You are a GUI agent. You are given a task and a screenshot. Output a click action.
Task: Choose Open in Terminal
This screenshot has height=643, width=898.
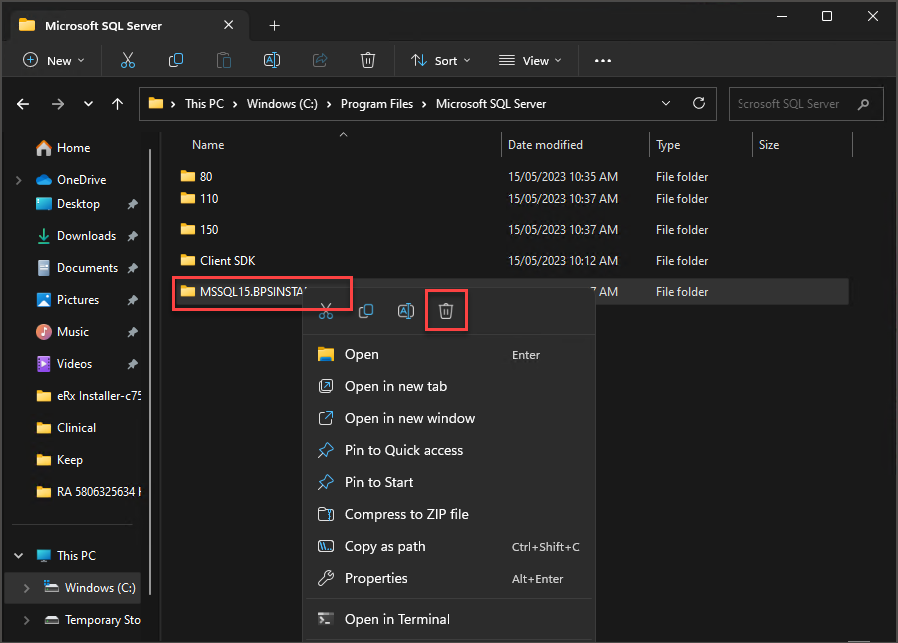[x=449, y=620]
